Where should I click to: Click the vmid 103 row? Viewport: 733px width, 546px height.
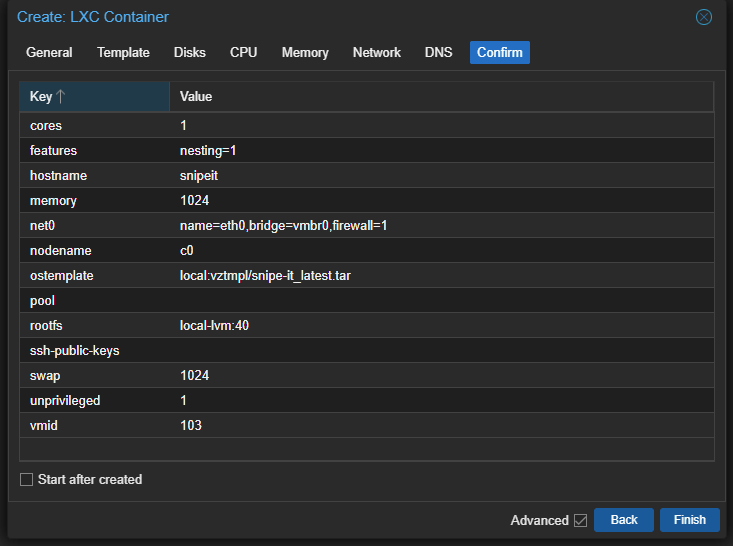click(x=366, y=425)
